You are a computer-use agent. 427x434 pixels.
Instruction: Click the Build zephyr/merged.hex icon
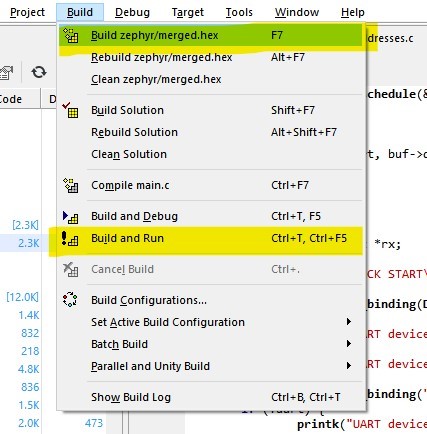point(71,35)
